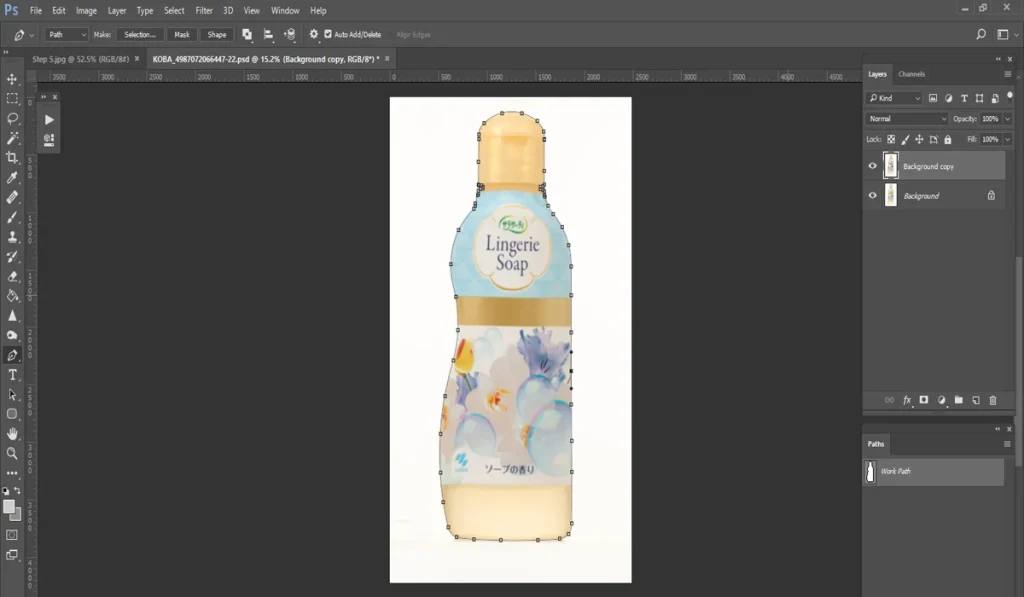The width and height of the screenshot is (1024, 597).
Task: Open the Paths panel menu
Action: click(1007, 444)
